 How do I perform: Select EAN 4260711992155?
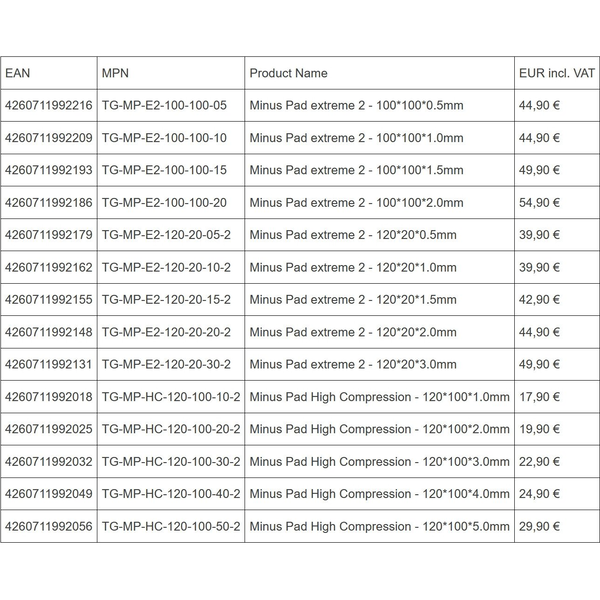click(x=49, y=299)
